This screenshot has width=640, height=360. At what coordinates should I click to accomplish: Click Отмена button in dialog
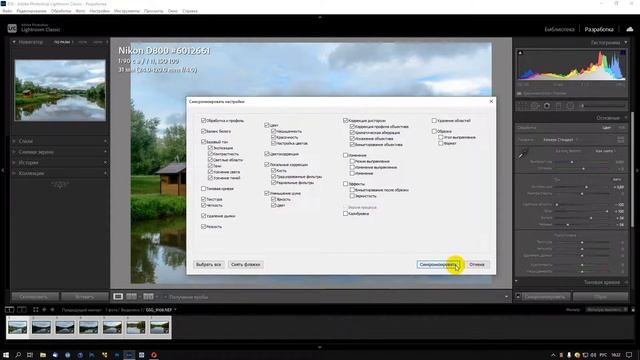coord(477,264)
